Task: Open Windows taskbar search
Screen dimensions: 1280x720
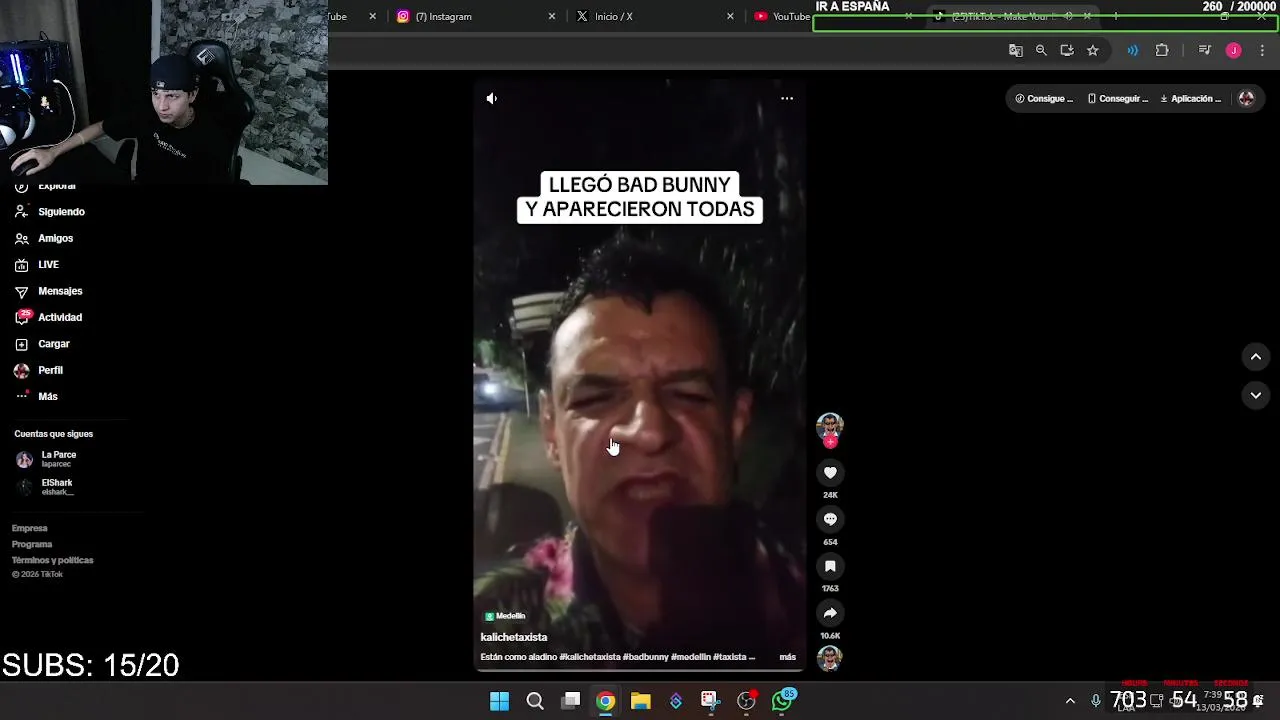Action: click(535, 701)
